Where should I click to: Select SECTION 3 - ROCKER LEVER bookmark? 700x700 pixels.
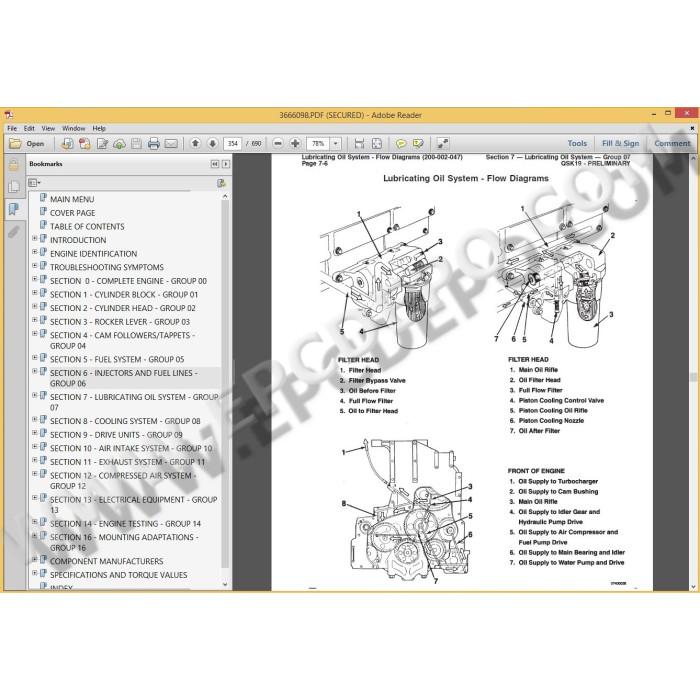pyautogui.click(x=120, y=322)
